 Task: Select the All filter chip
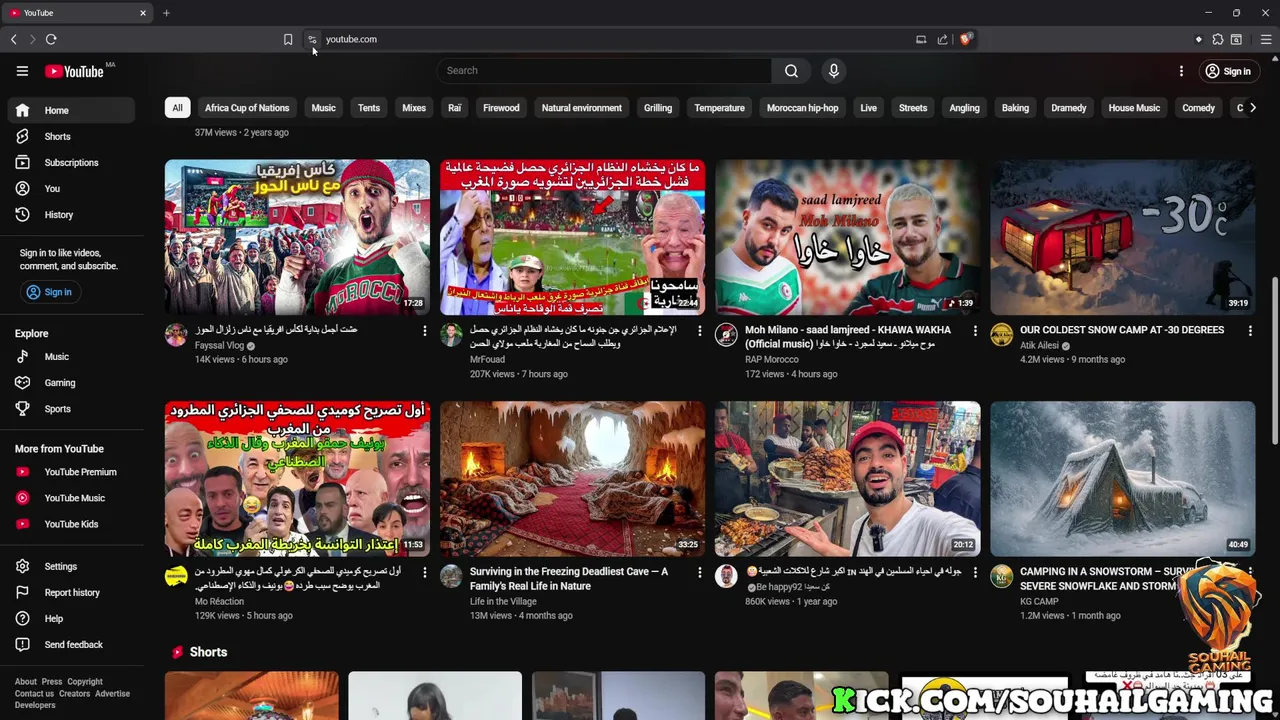pos(177,108)
